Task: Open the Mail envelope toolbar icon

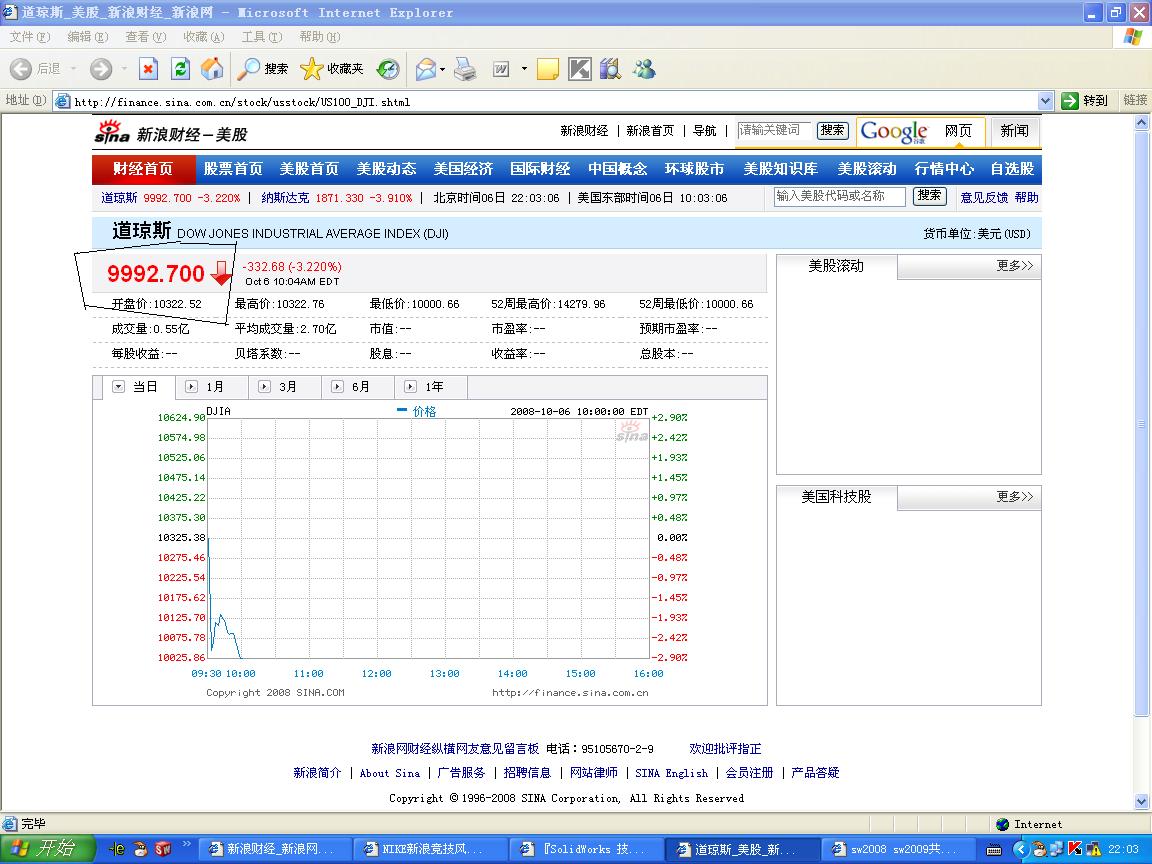Action: [x=426, y=69]
